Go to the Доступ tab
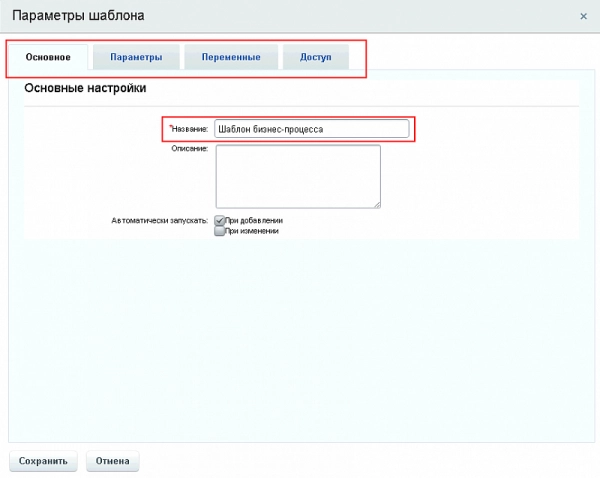The image size is (600, 478). (316, 57)
